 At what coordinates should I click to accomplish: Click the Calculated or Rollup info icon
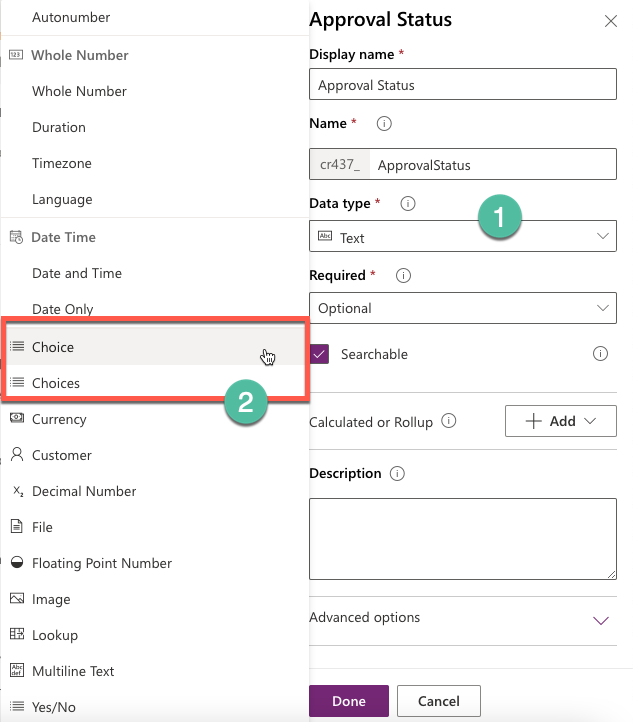pos(448,420)
